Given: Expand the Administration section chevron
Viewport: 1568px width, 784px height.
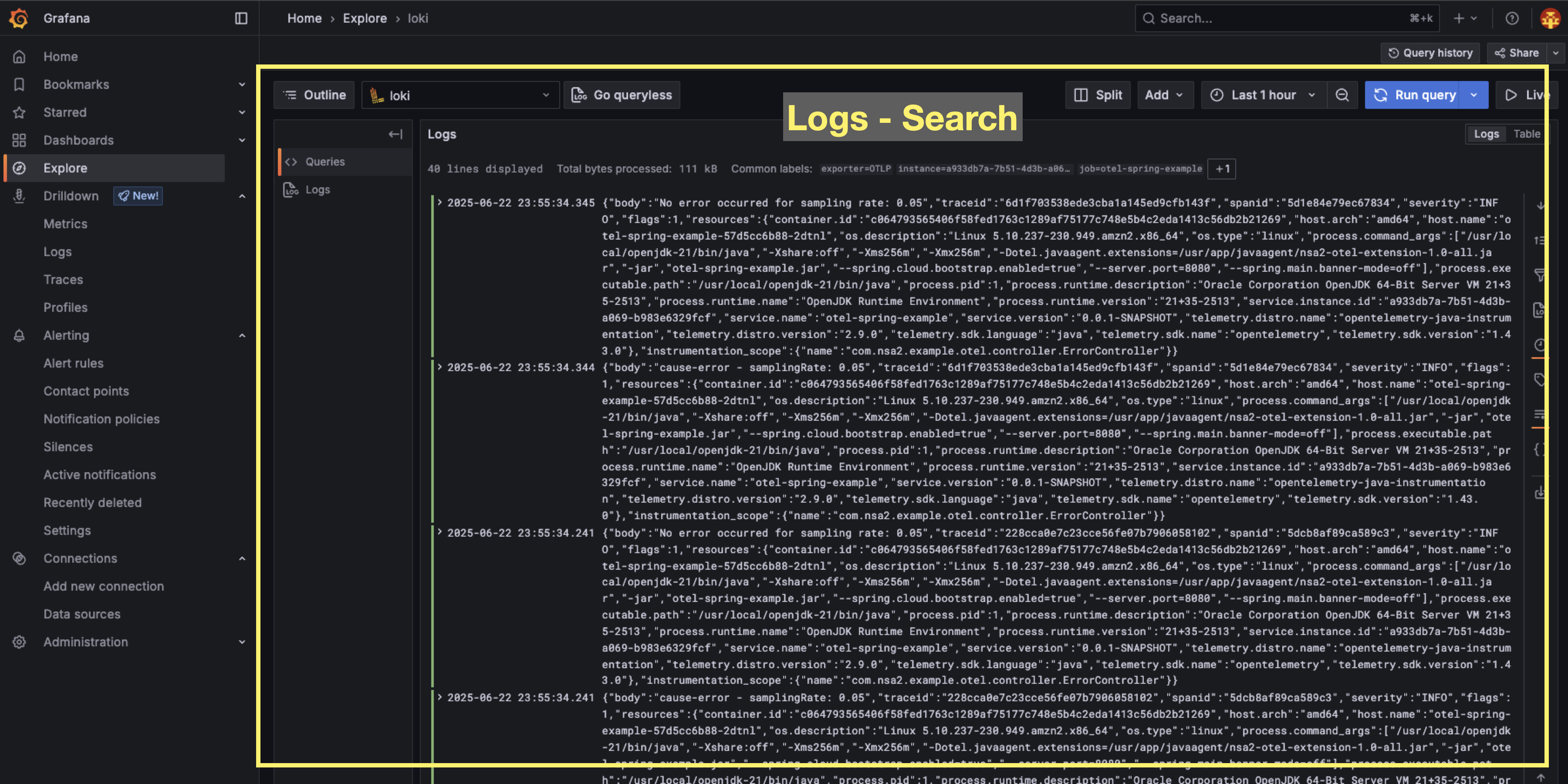Looking at the screenshot, I should pyautogui.click(x=242, y=642).
